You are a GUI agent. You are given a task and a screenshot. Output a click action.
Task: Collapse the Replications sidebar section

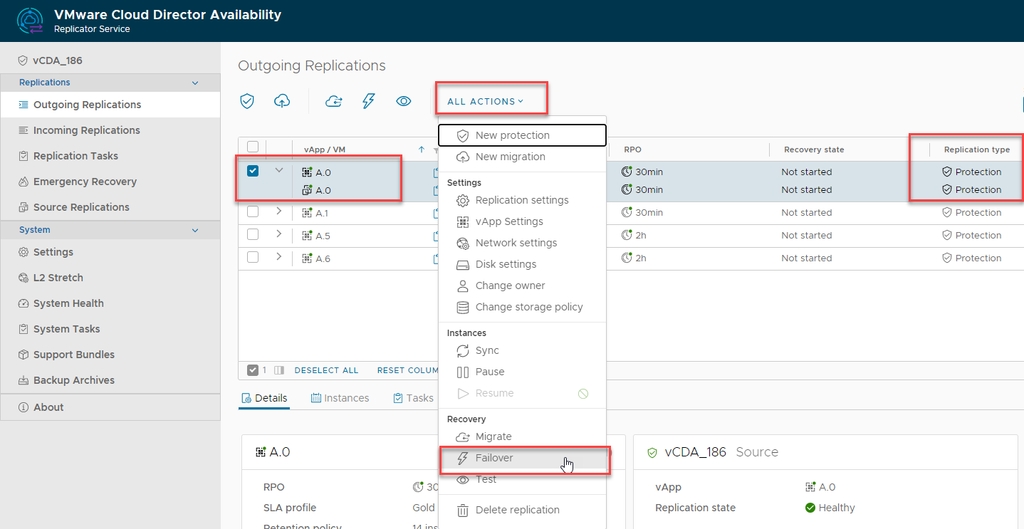(x=195, y=83)
